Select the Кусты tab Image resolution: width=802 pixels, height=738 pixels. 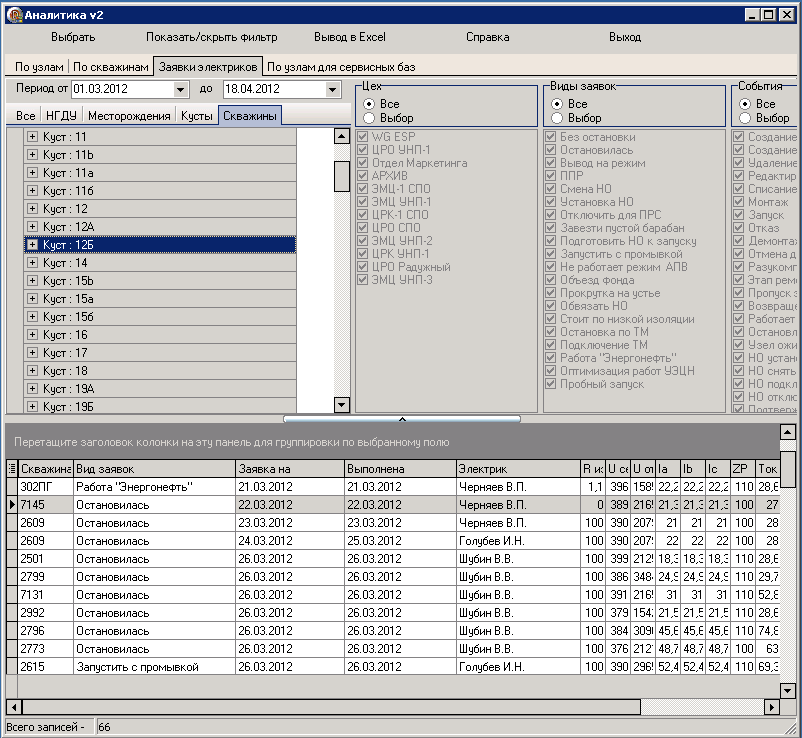(196, 116)
